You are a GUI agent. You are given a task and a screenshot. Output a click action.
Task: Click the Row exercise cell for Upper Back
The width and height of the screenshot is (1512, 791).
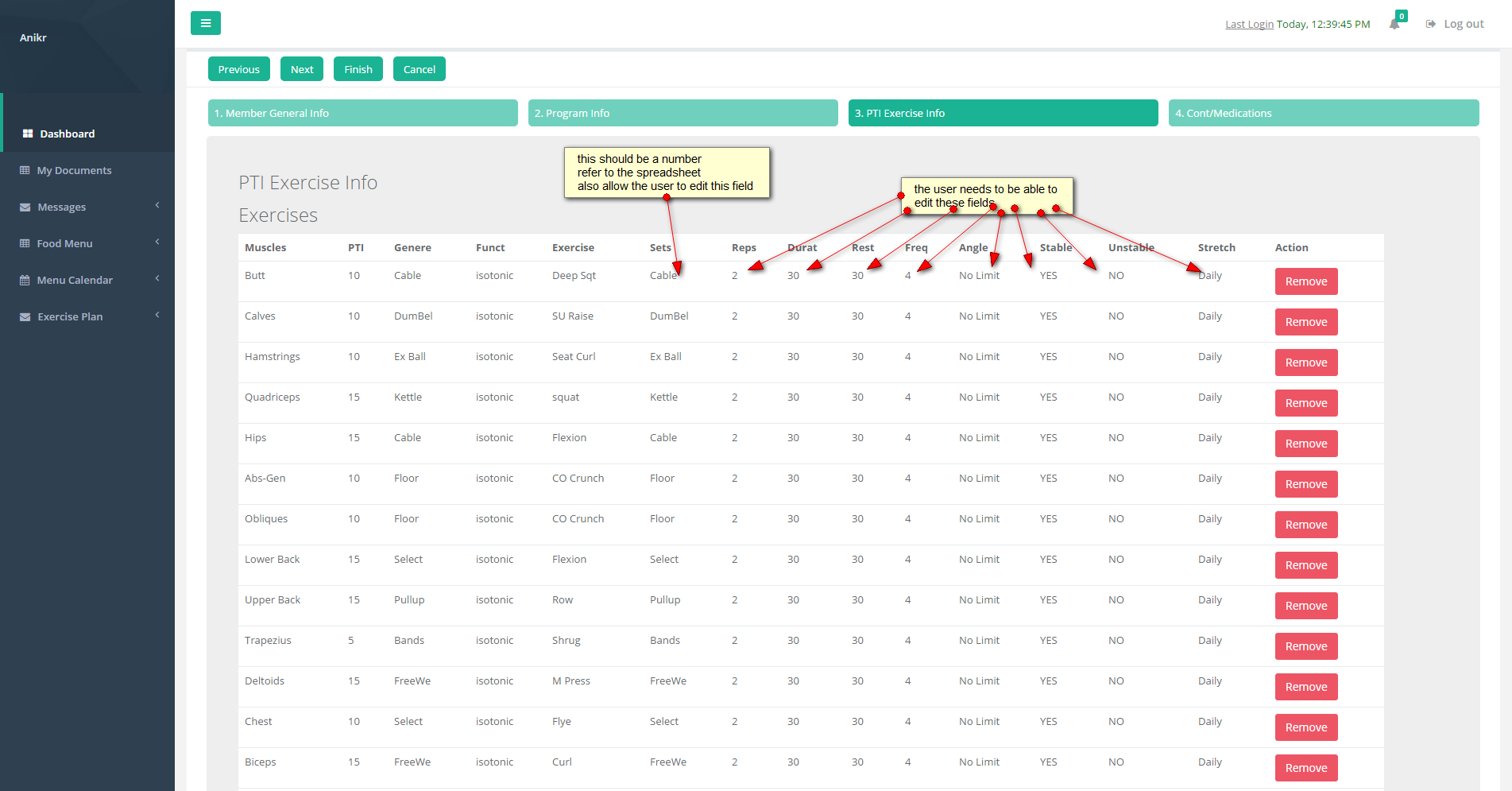pos(563,599)
